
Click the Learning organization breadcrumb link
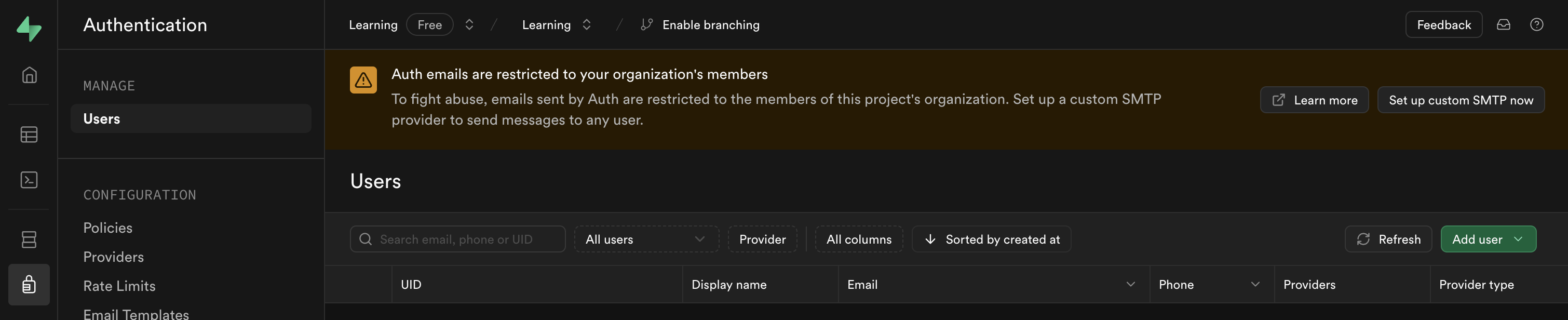373,24
